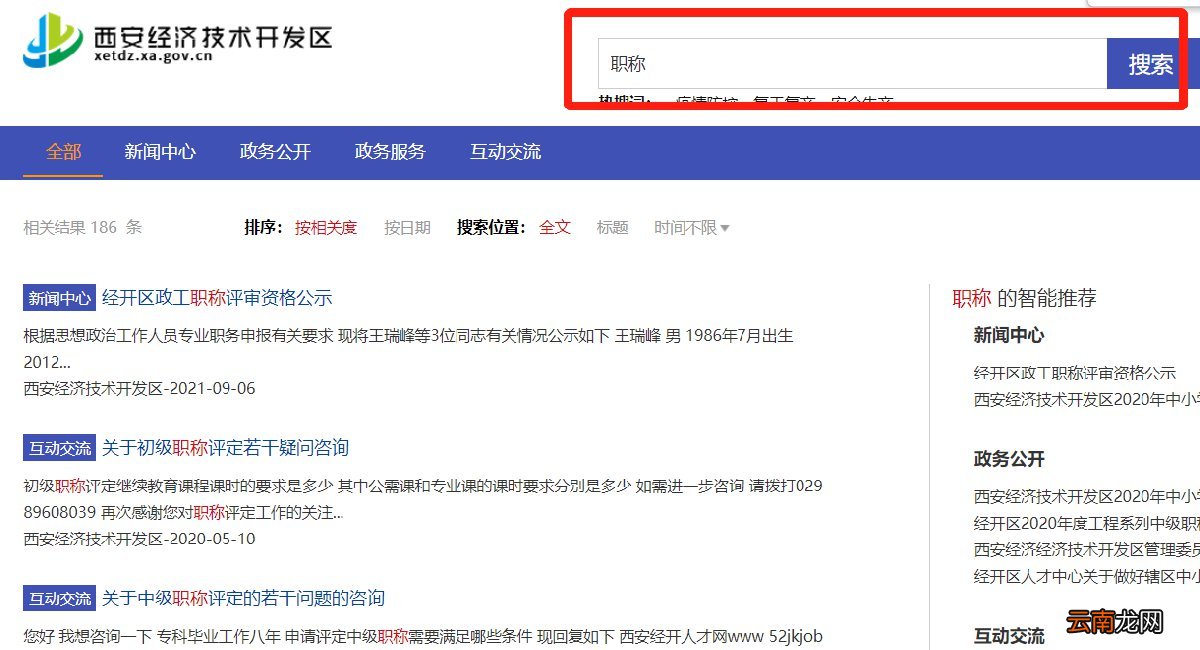The width and height of the screenshot is (1200, 650).
Task: Open sidebar link 经开区人才中心关于做好辖区中小
Action: (1086, 577)
